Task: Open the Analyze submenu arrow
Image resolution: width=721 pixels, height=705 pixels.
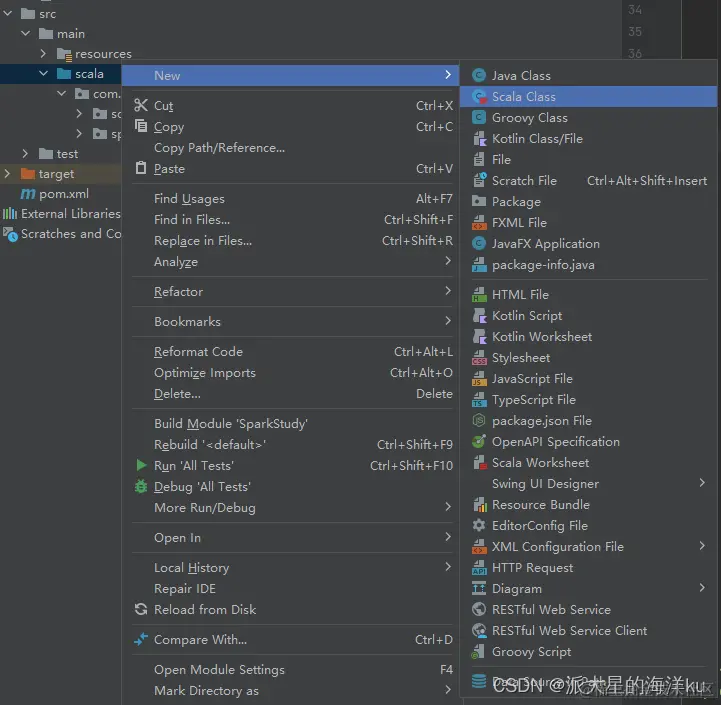Action: coord(448,261)
